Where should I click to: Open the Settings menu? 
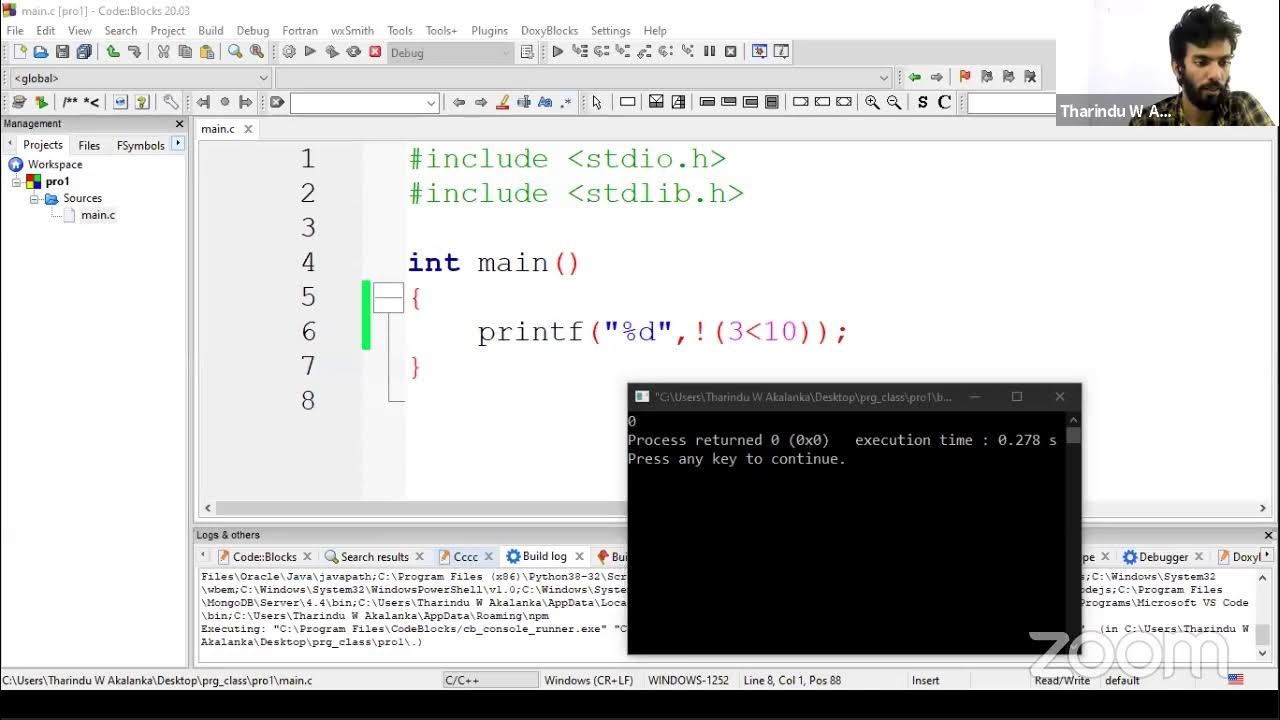[610, 31]
